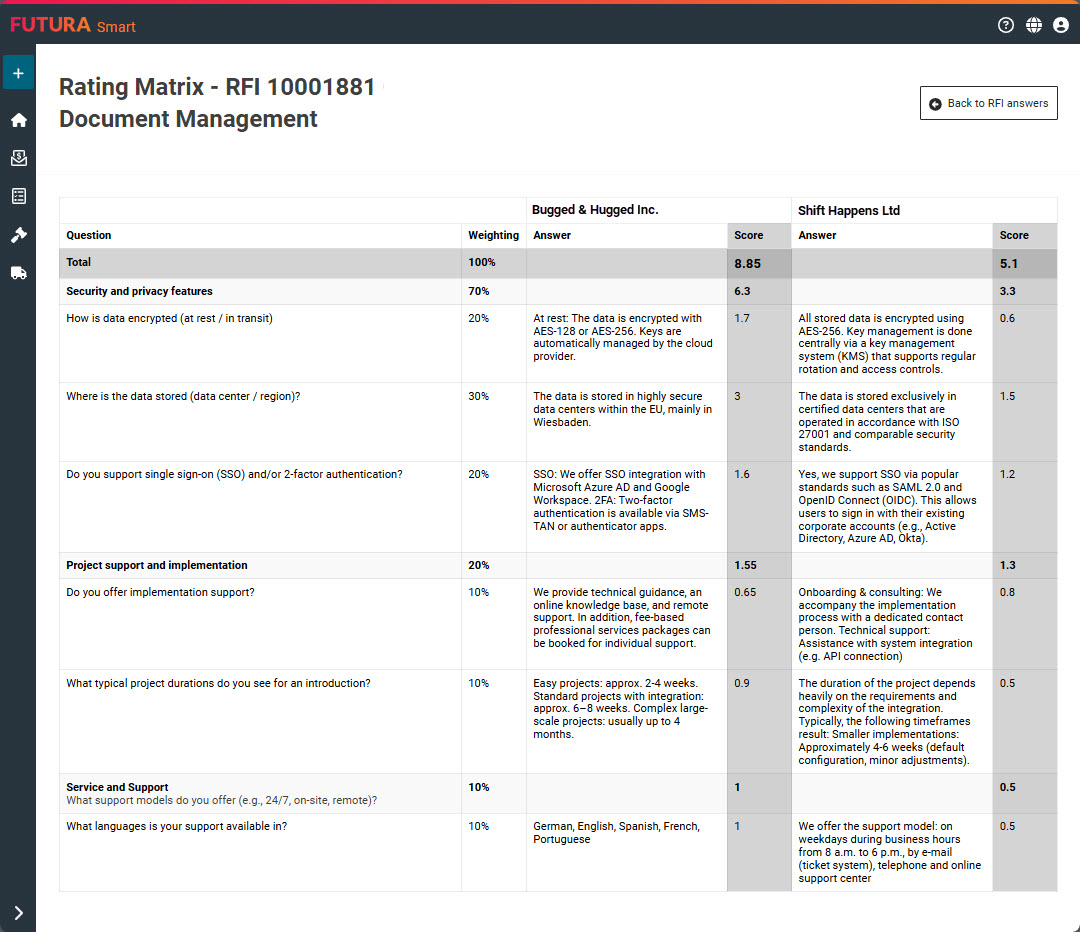Expand the sidebar with bottom chevron
This screenshot has height=932, width=1080.
[18, 912]
